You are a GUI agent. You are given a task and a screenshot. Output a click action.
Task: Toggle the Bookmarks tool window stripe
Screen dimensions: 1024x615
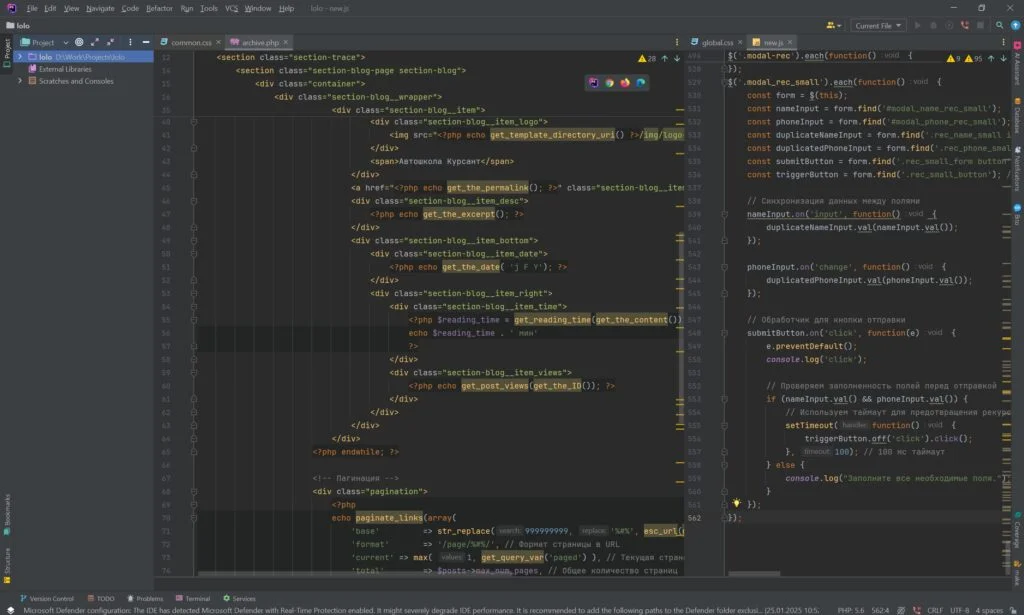click(x=6, y=511)
